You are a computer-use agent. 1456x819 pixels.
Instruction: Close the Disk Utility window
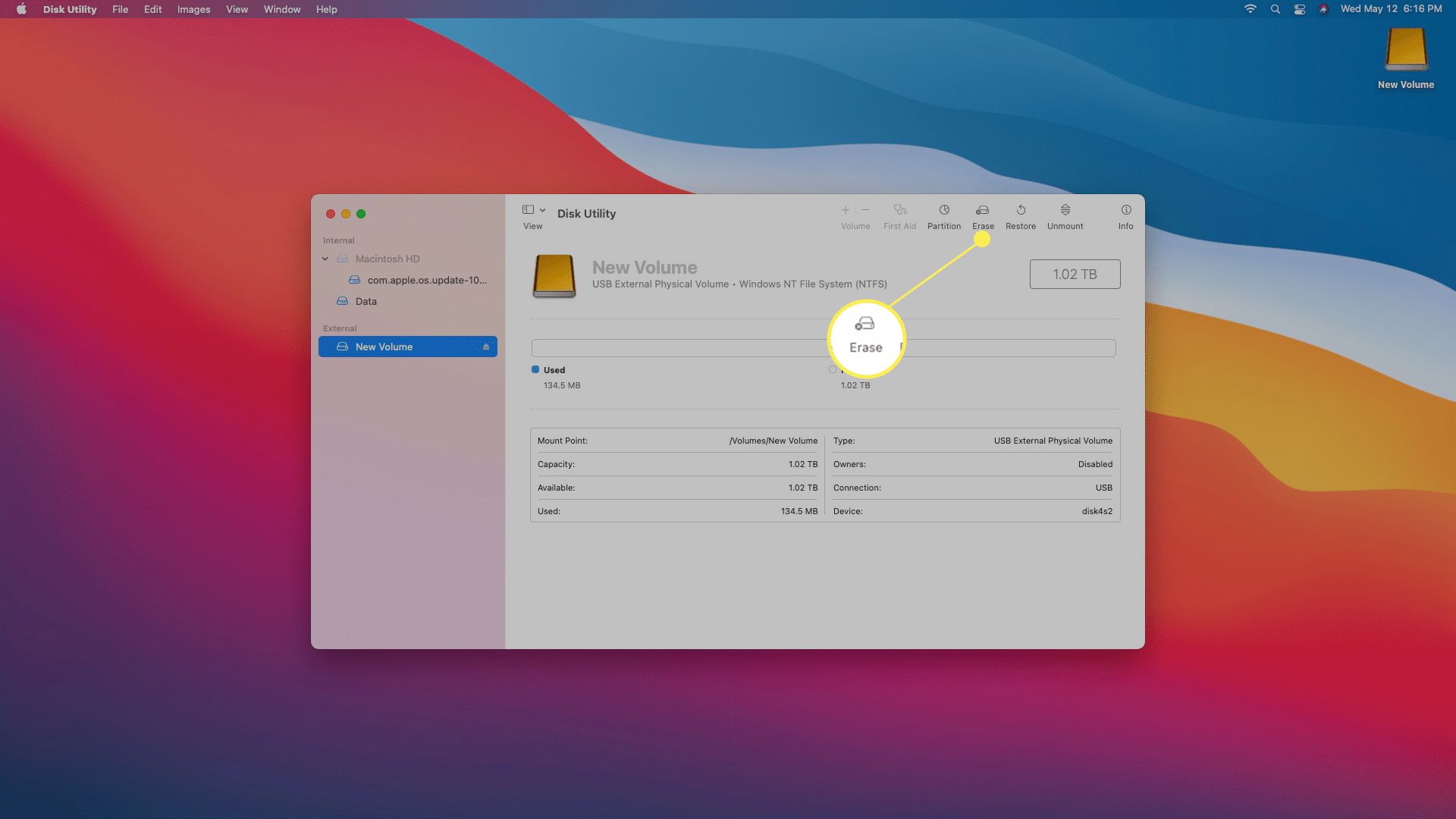click(x=331, y=214)
